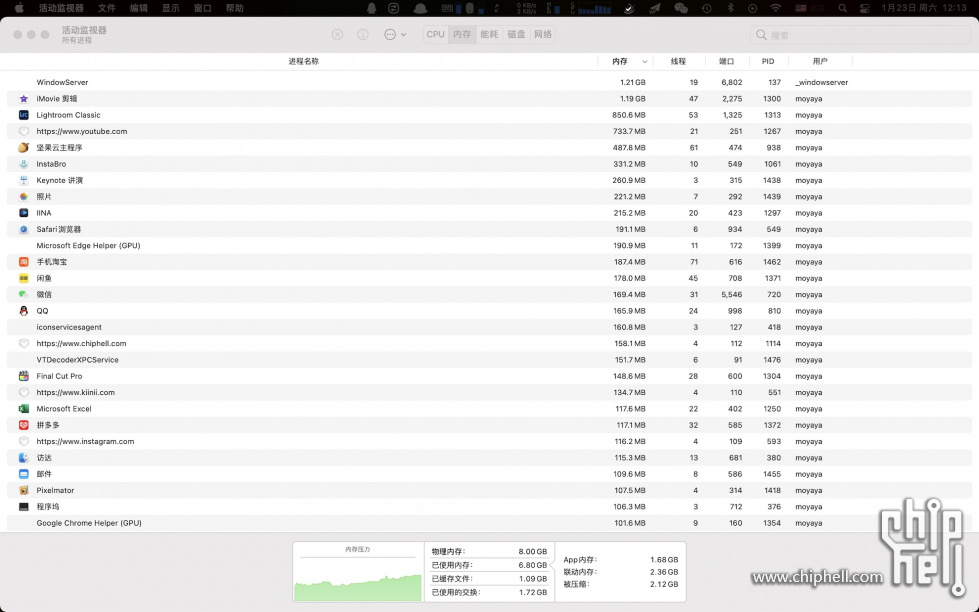
Task: Open the 编辑 menu
Action: pyautogui.click(x=139, y=8)
